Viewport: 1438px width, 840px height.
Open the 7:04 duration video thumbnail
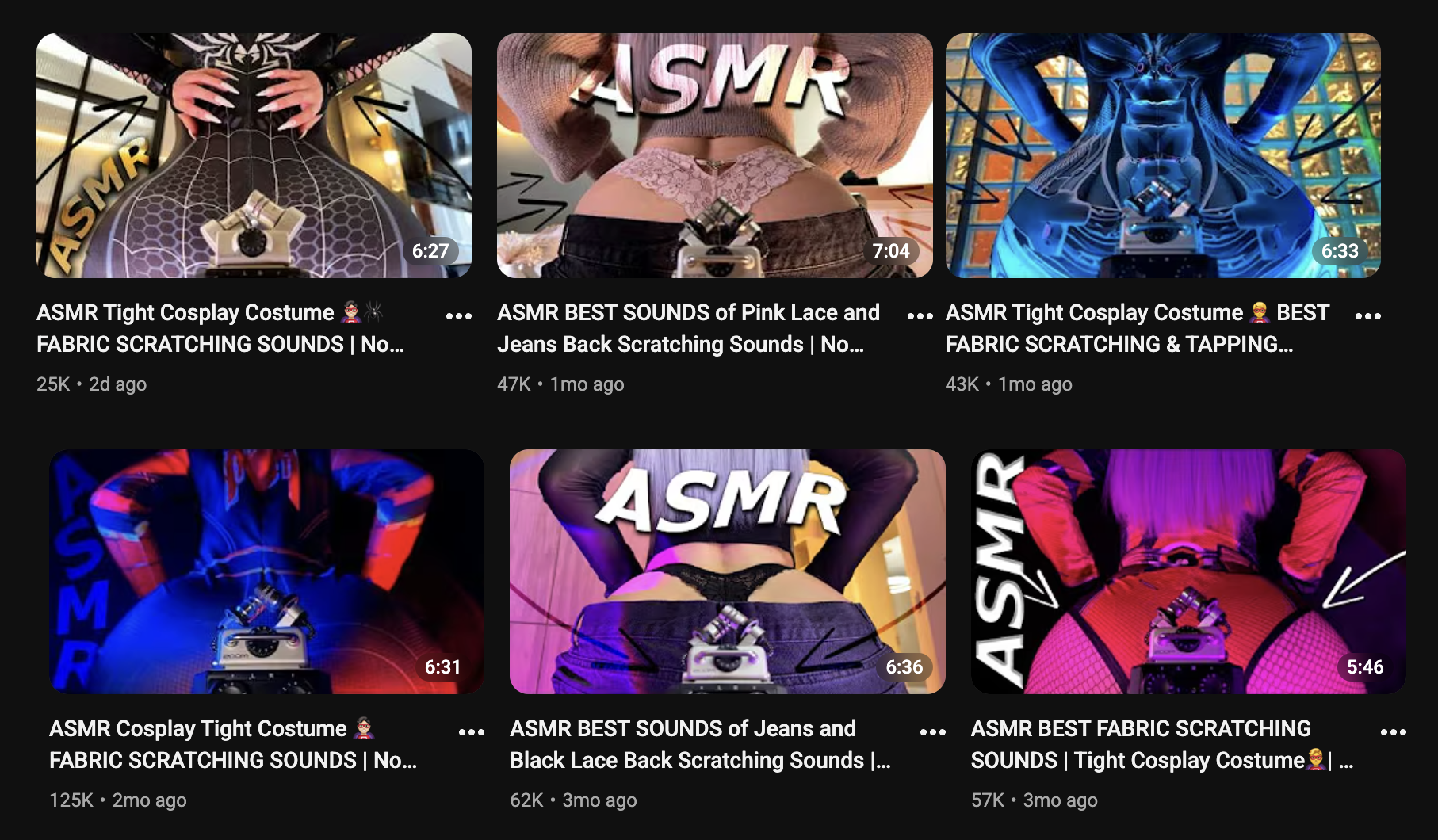click(x=715, y=155)
